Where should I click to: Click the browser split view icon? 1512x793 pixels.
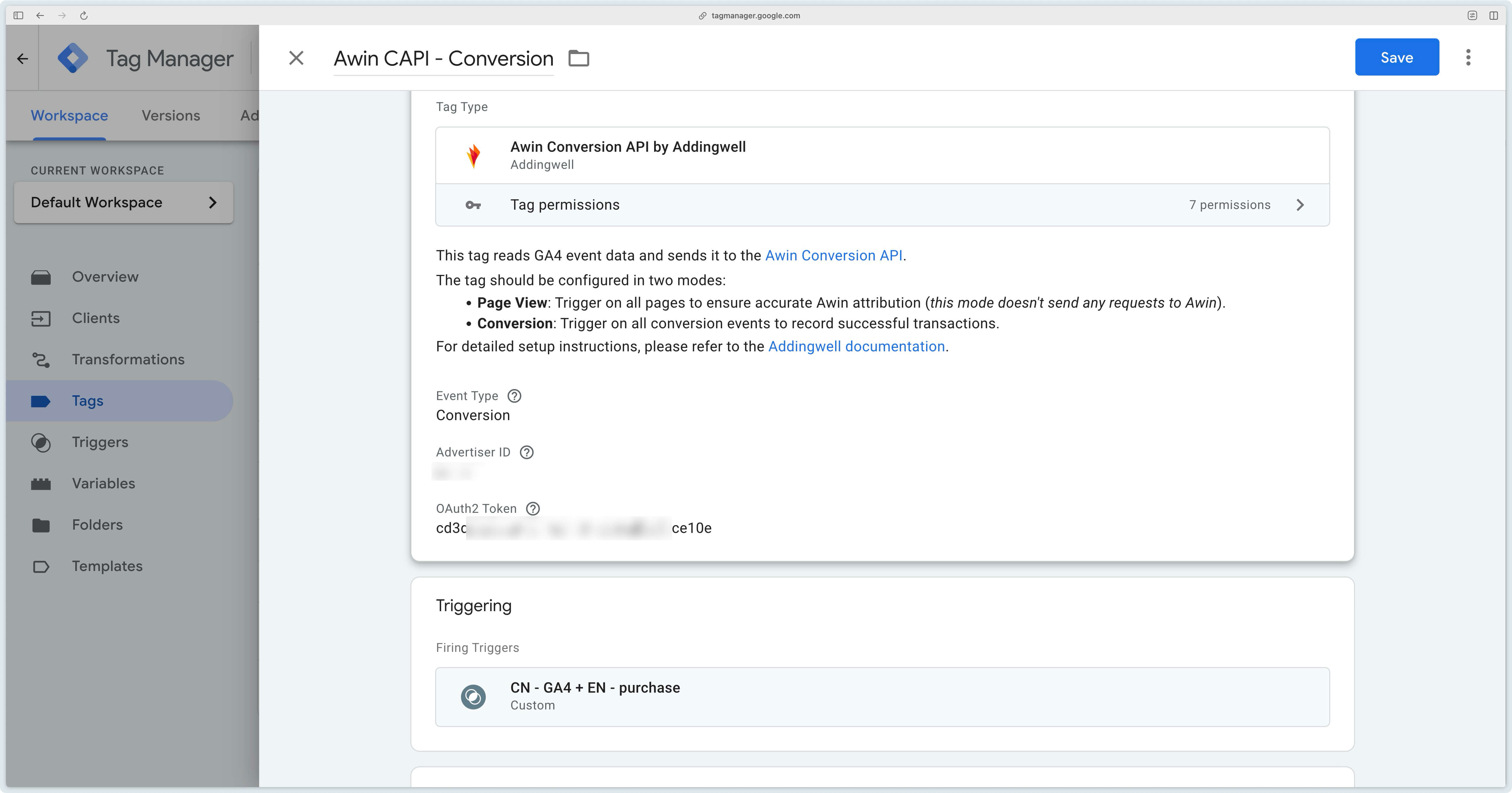pos(1493,15)
